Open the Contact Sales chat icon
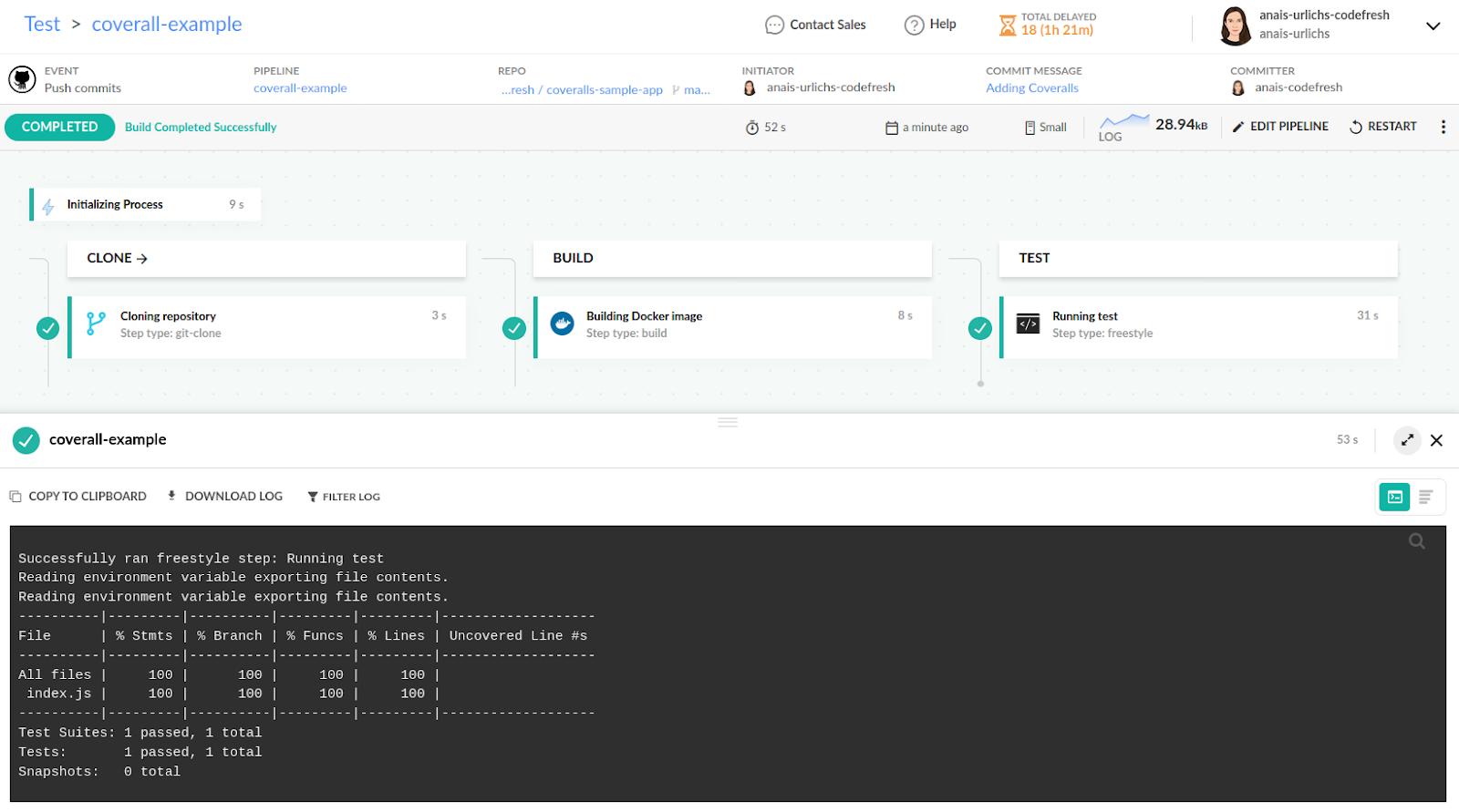This screenshot has width=1459, height=812. 774,25
